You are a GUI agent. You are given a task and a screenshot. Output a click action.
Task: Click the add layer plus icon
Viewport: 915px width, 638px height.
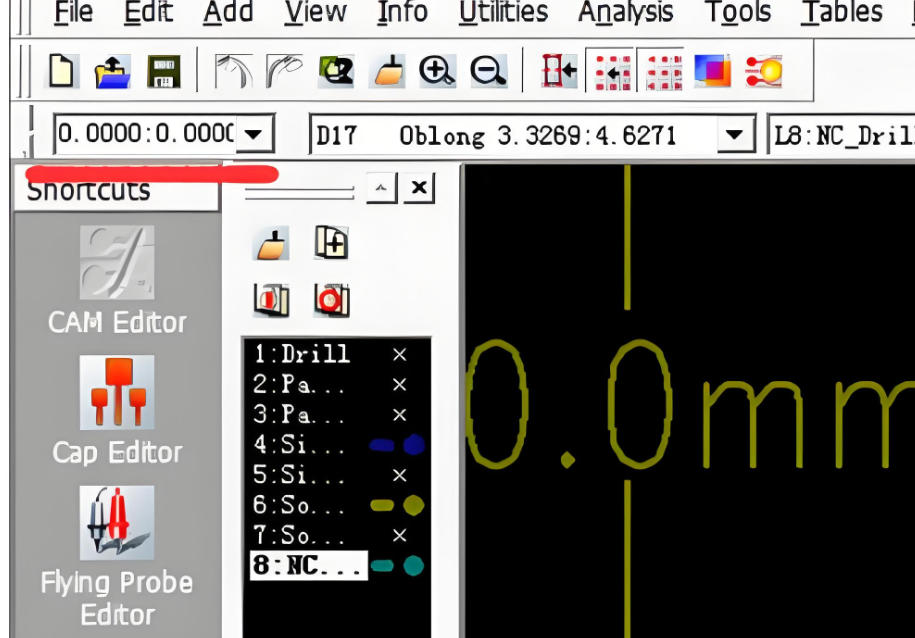pos(331,242)
